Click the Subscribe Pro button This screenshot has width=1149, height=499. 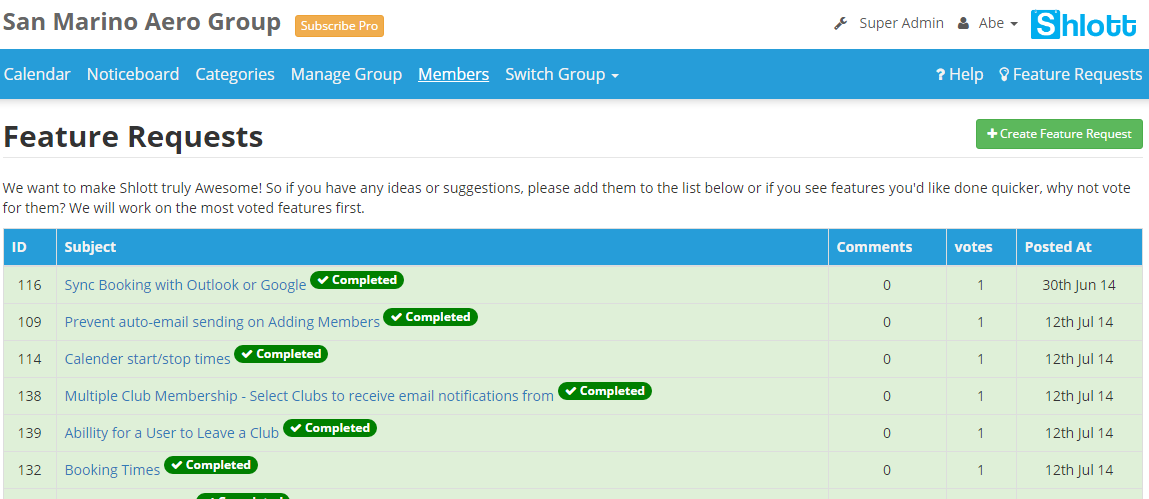(339, 26)
